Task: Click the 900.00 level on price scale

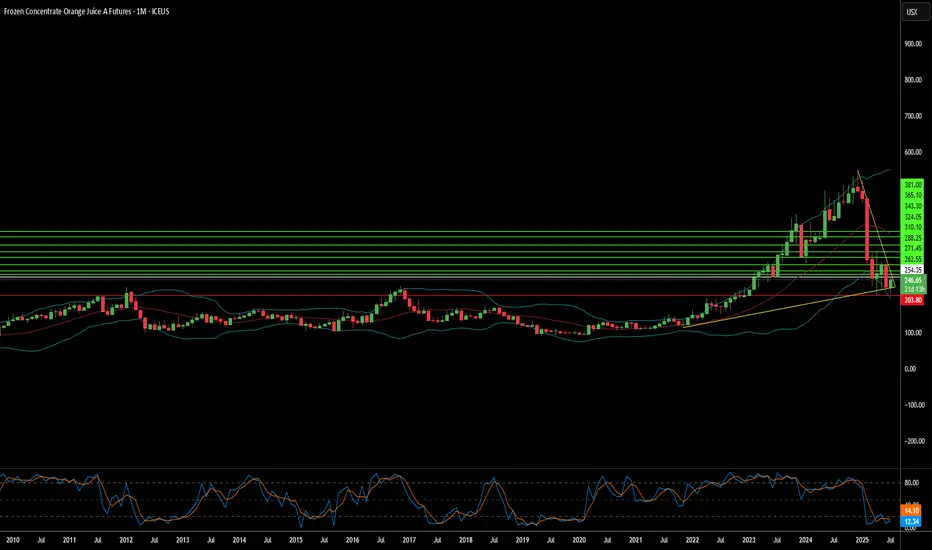Action: 913,44
